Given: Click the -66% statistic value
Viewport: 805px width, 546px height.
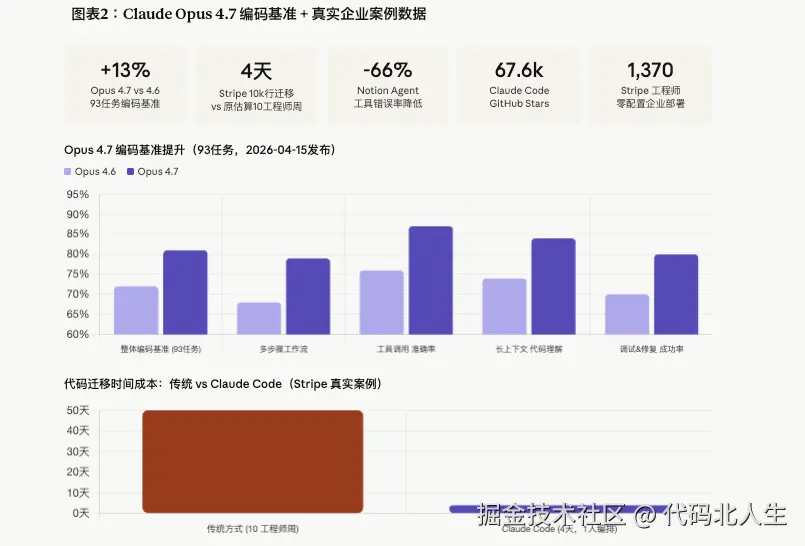Looking at the screenshot, I should 388,70.
